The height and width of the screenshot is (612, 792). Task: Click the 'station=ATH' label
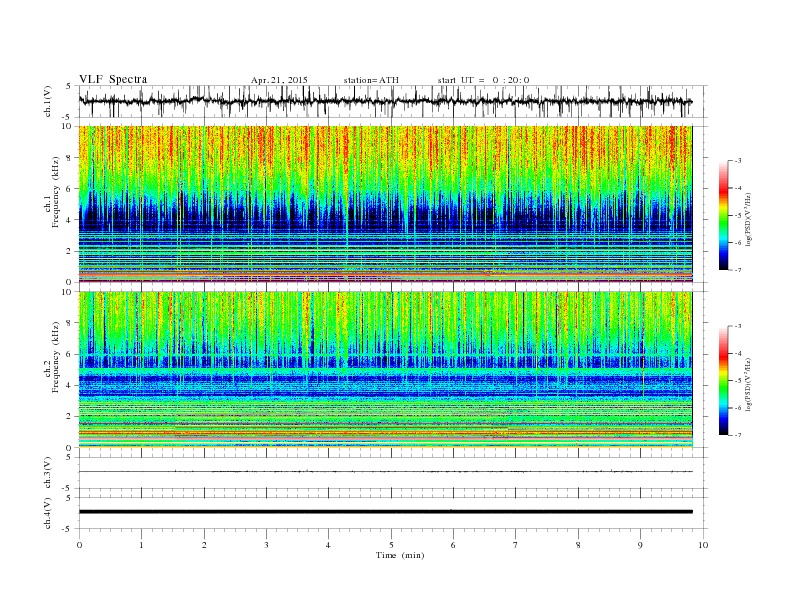[x=371, y=80]
